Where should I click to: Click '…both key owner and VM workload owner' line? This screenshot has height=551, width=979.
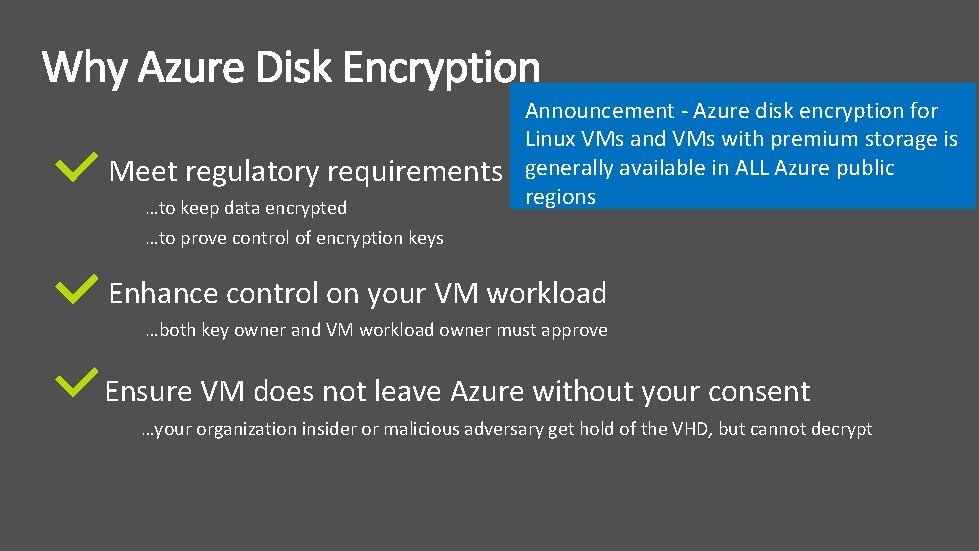pos(376,330)
